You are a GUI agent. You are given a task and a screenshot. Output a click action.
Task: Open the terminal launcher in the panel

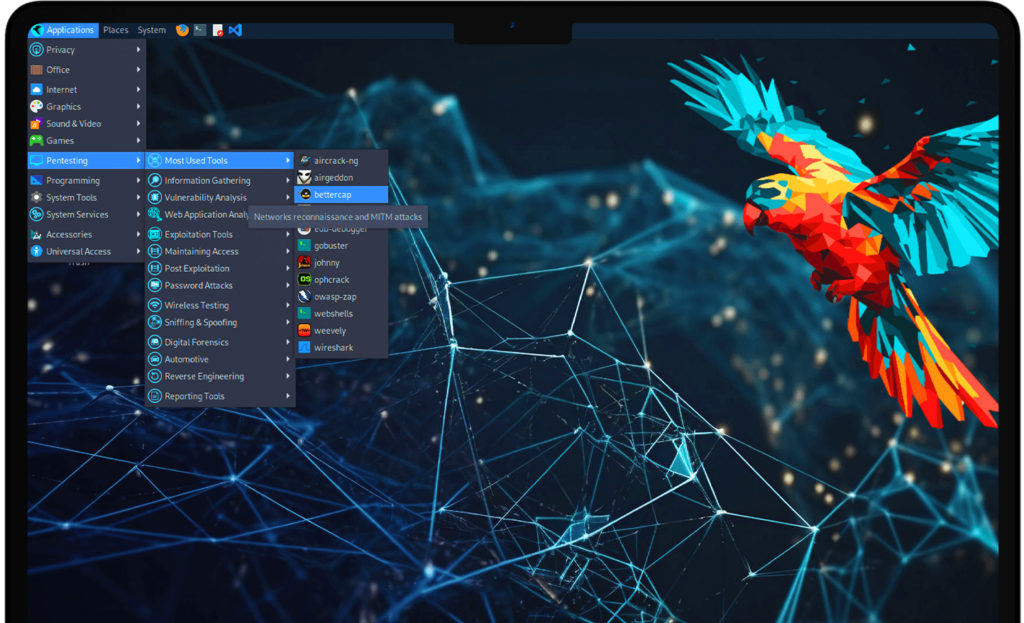click(x=200, y=30)
